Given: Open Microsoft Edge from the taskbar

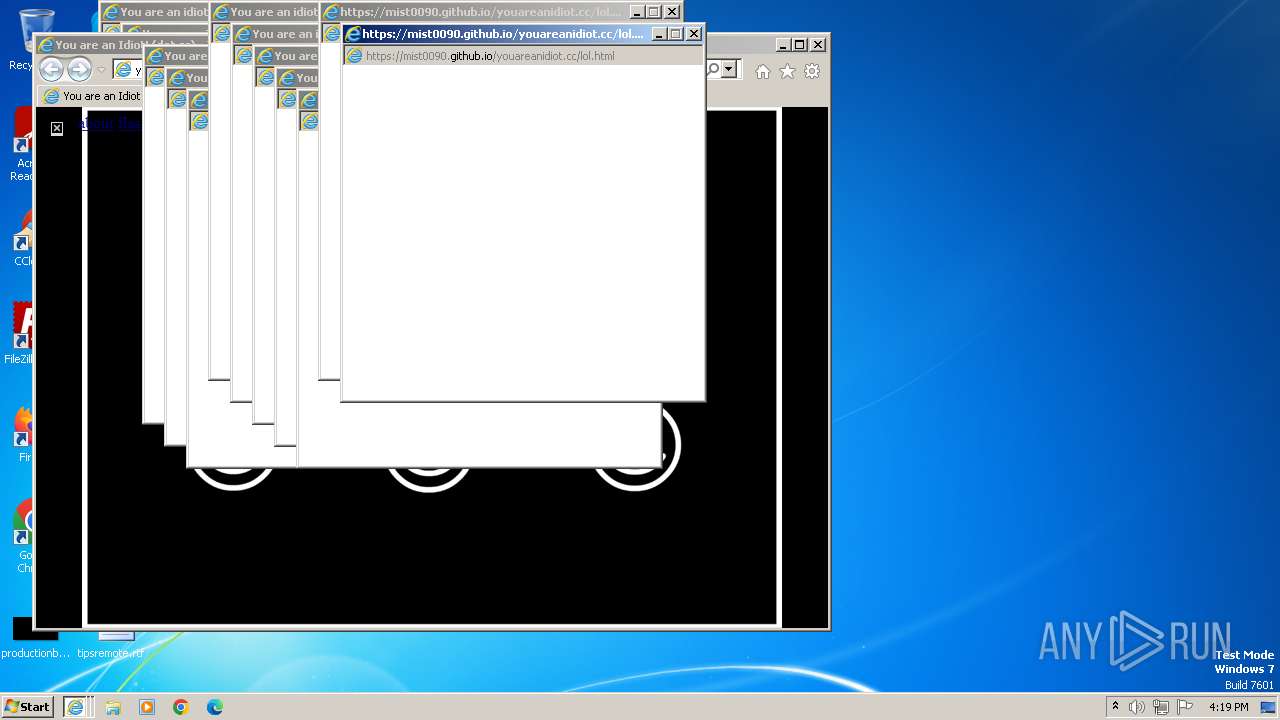Looking at the screenshot, I should coord(215,707).
